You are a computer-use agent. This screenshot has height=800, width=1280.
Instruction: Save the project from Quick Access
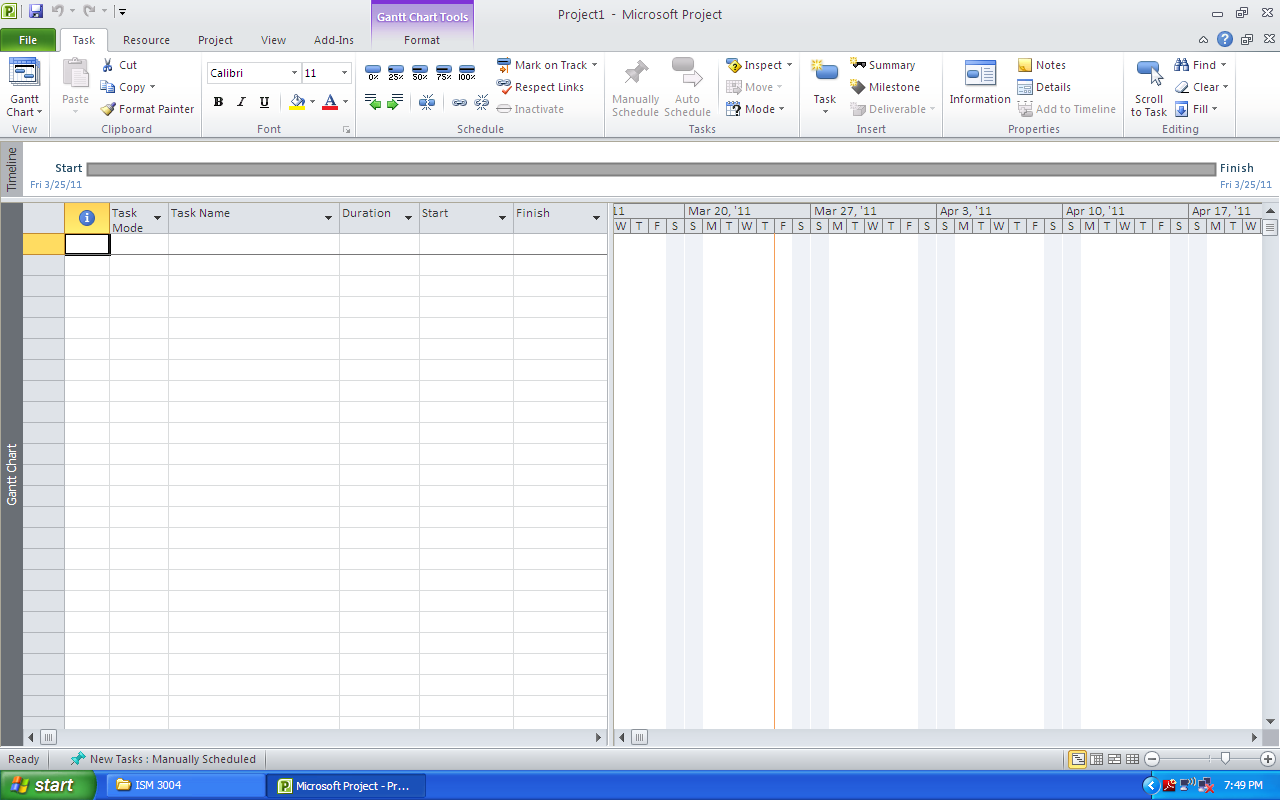[x=36, y=12]
